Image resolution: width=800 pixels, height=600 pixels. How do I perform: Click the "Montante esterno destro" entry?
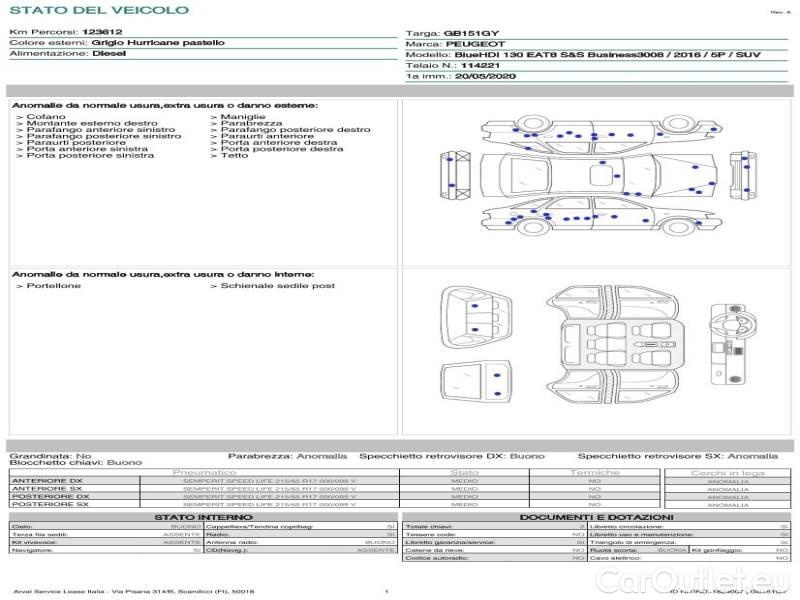click(x=92, y=123)
